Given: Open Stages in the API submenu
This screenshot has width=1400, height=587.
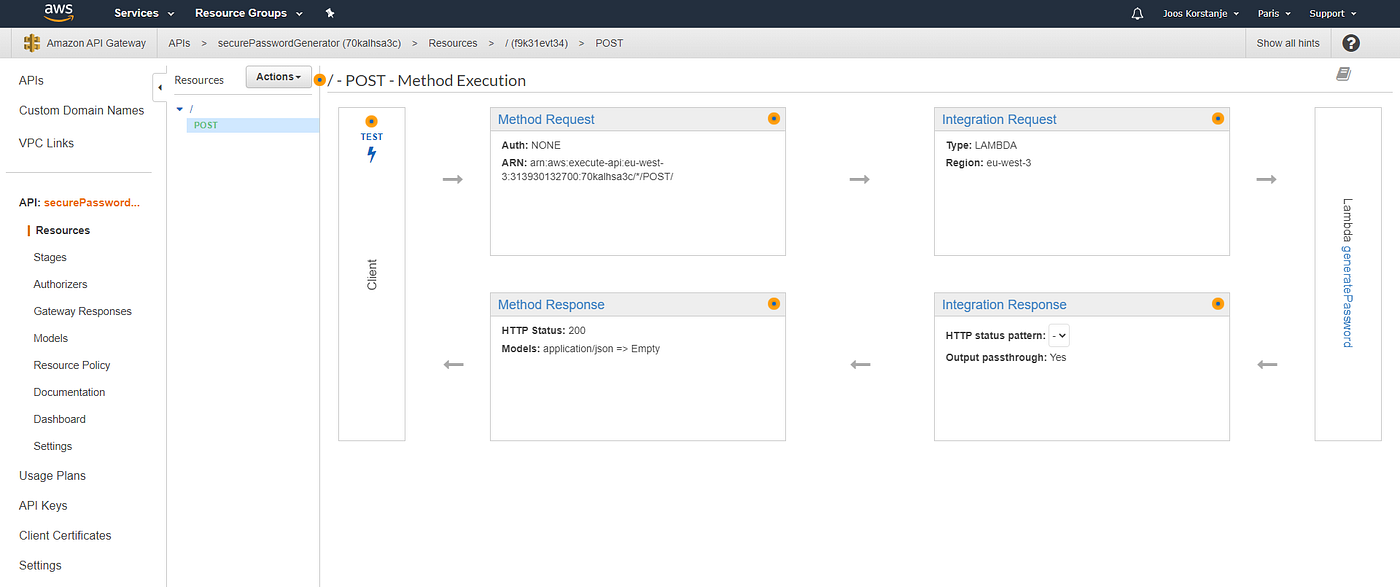Looking at the screenshot, I should (x=50, y=257).
